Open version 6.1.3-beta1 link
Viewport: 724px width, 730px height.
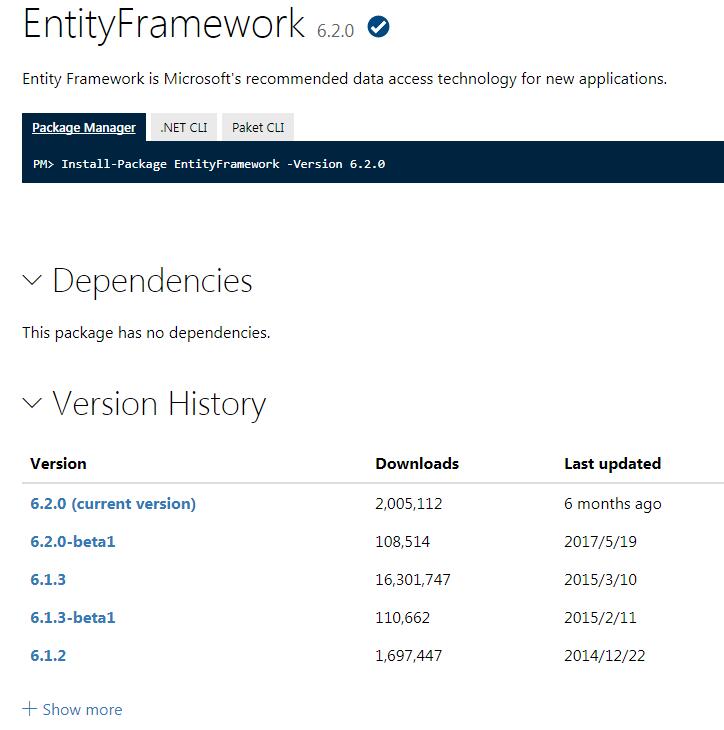(73, 617)
